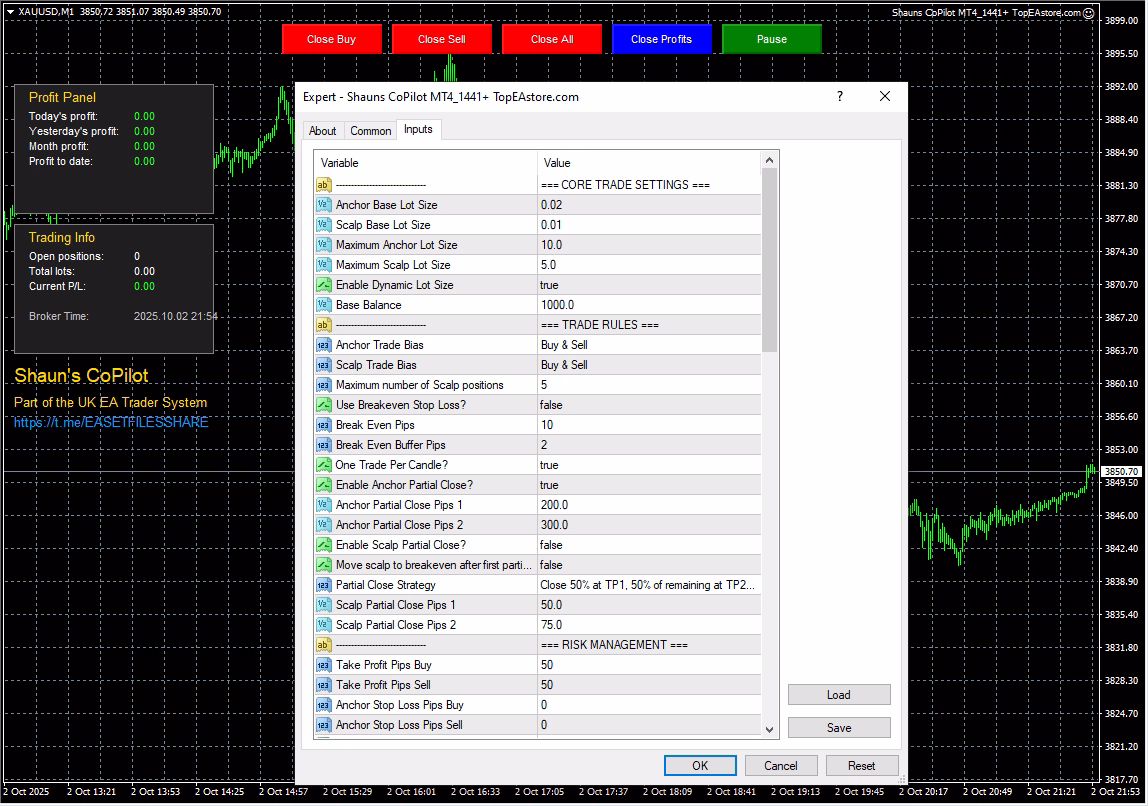Viewport: 1148px width, 806px height.
Task: Click the Take Profit Pips Buy row icon
Action: 324,665
